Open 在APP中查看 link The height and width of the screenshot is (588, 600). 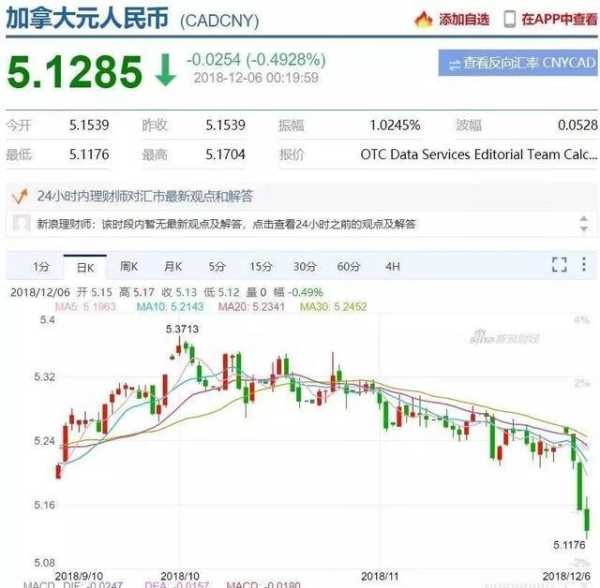(x=559, y=19)
